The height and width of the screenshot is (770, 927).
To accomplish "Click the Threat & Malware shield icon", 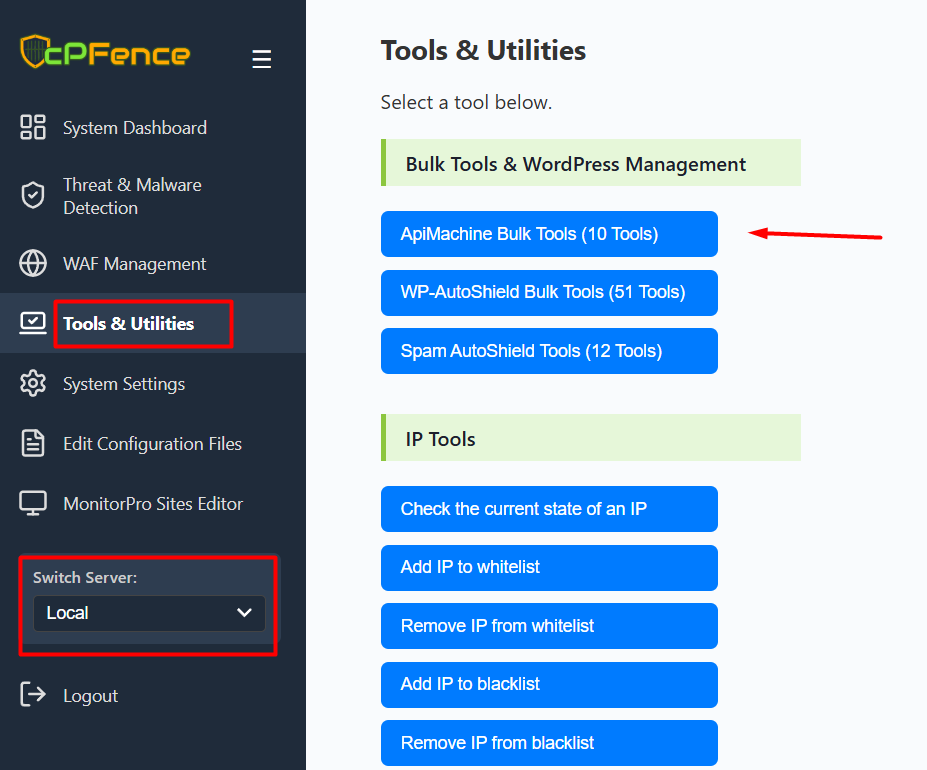I will pyautogui.click(x=33, y=196).
